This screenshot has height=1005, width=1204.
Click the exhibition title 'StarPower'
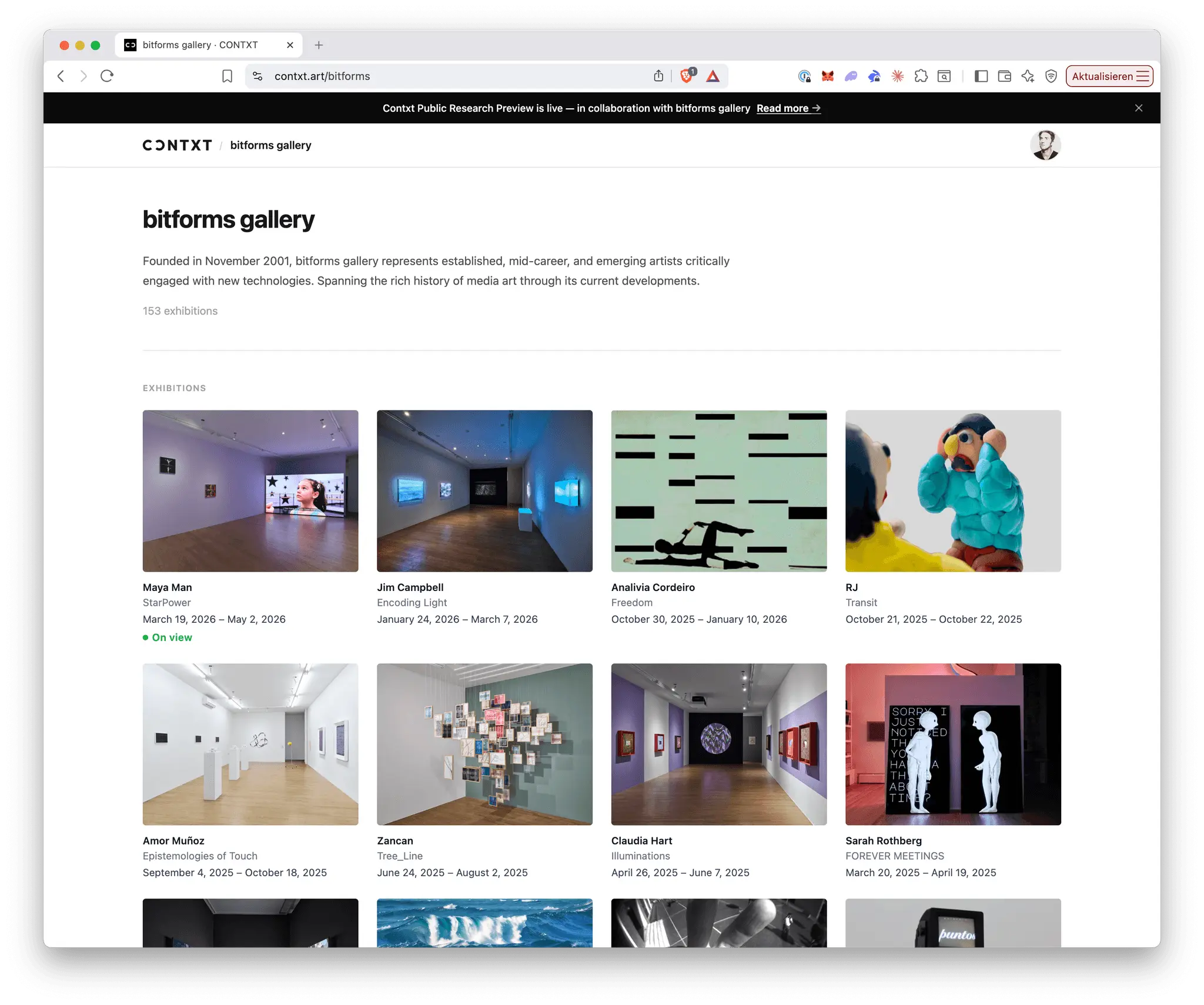click(x=167, y=603)
